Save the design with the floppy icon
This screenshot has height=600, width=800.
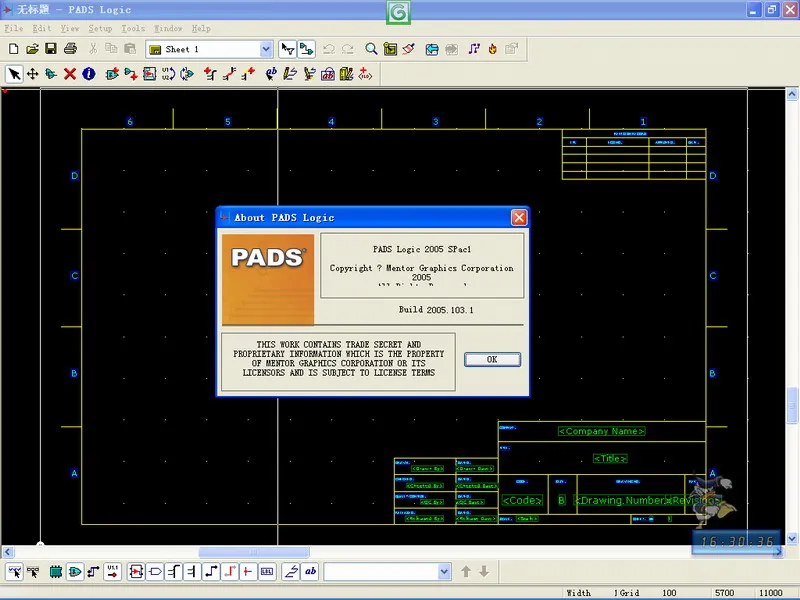click(x=51, y=49)
